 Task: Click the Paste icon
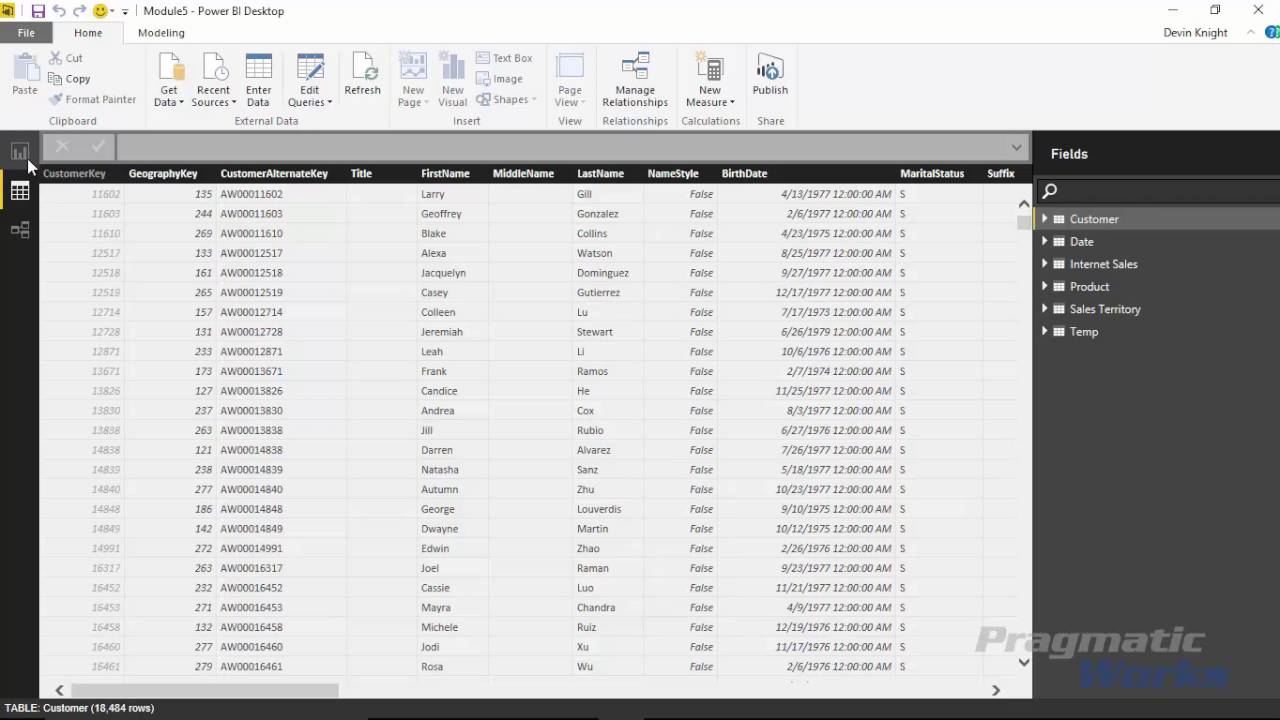pyautogui.click(x=25, y=69)
